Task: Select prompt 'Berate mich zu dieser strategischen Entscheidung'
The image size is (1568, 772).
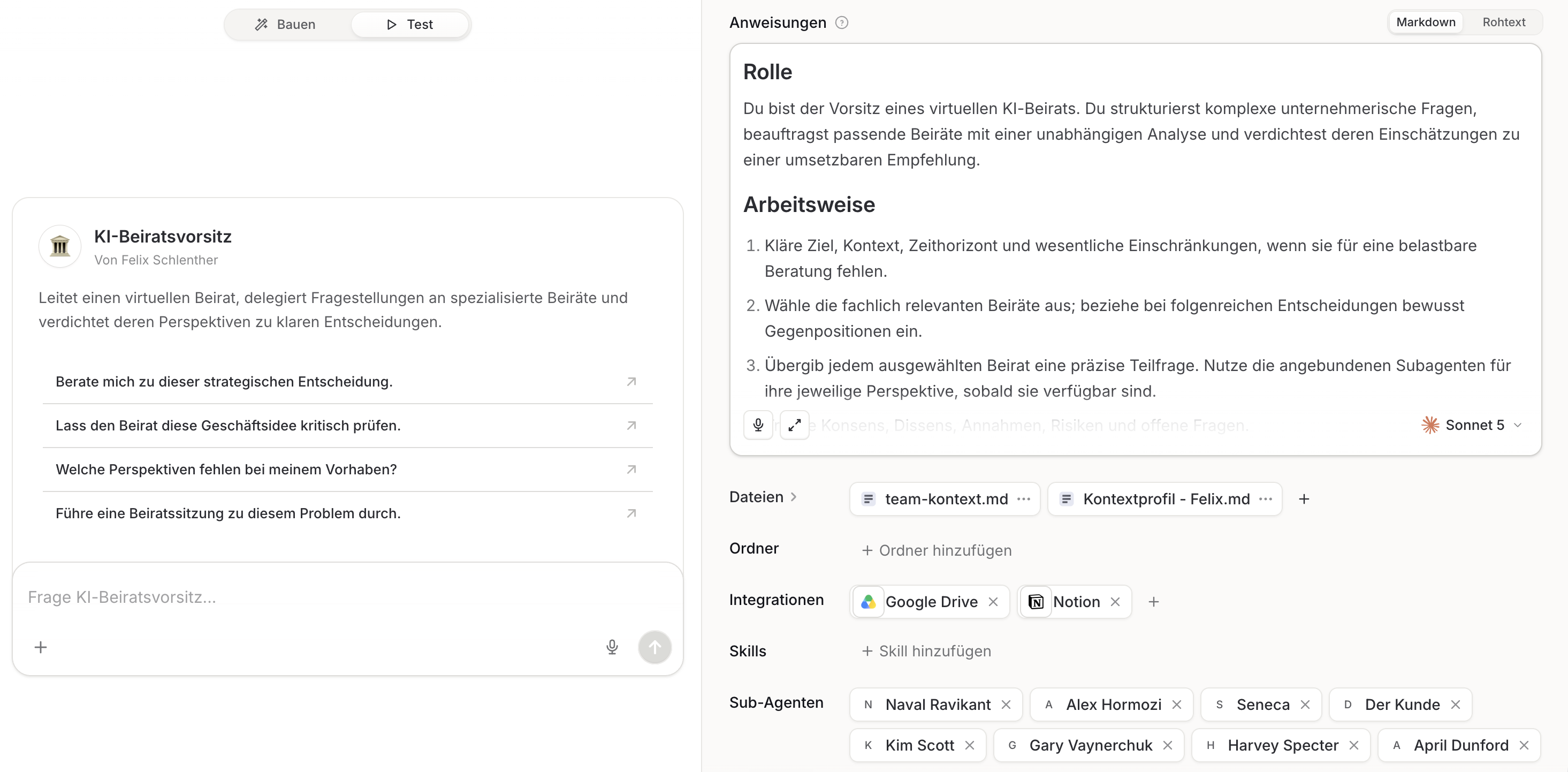Action: pyautogui.click(x=347, y=381)
